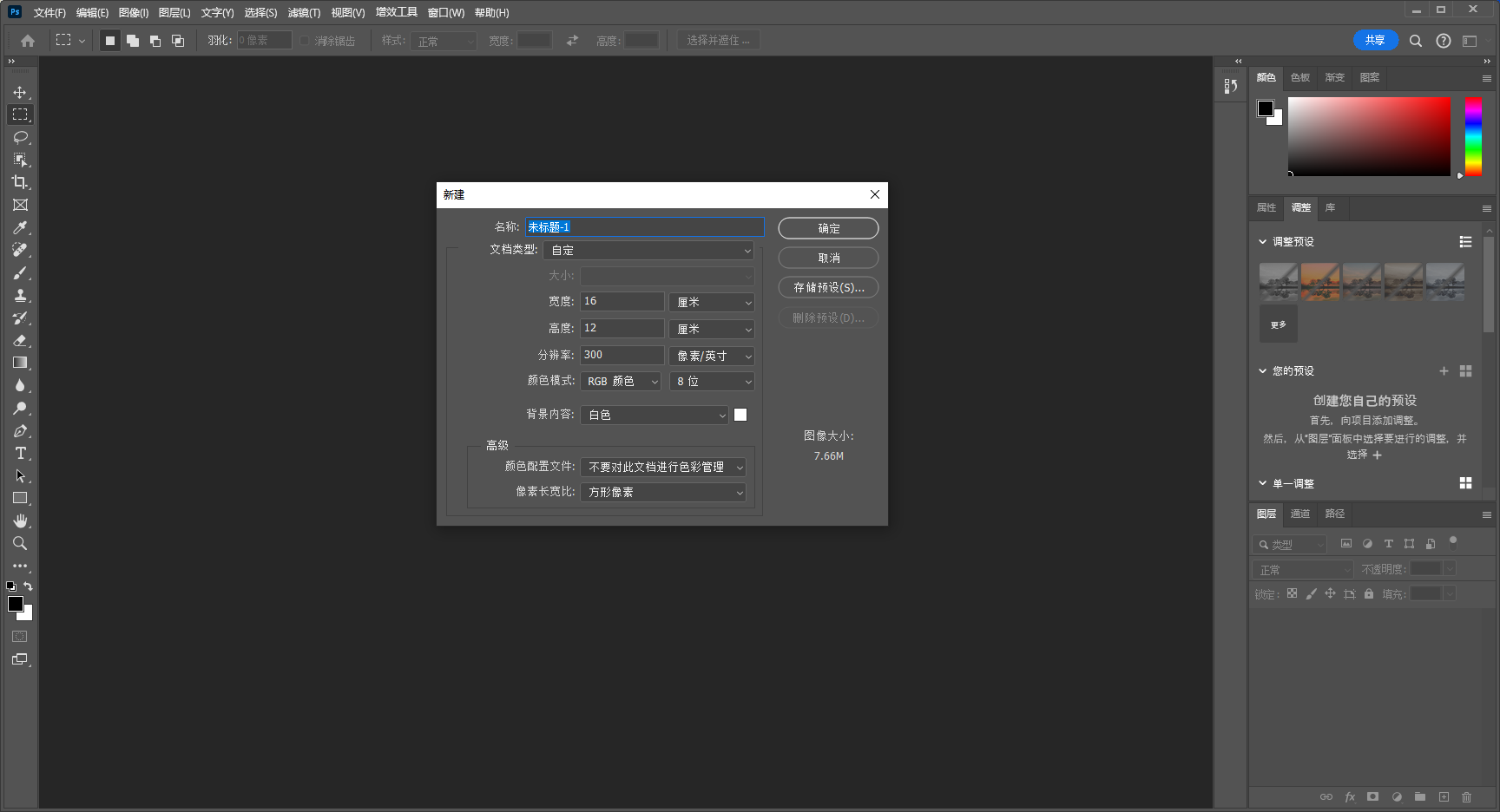
Task: Choose Add to Selection mode
Action: [133, 41]
